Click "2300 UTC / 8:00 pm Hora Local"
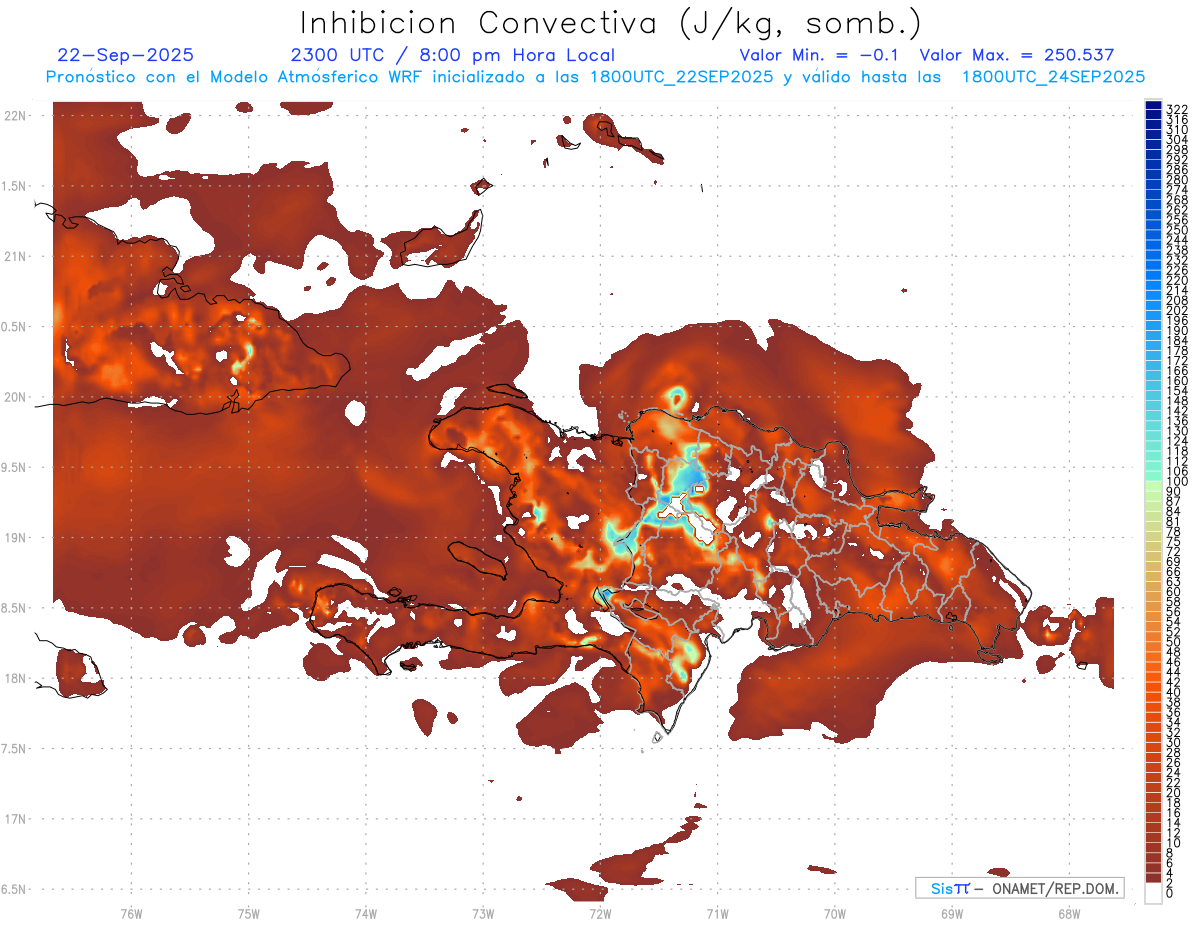1200x927 pixels. pos(452,55)
